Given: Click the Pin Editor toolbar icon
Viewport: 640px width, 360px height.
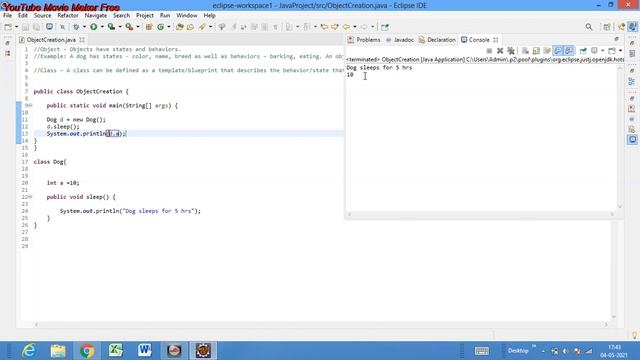Looking at the screenshot, I should pyautogui.click(x=384, y=27).
